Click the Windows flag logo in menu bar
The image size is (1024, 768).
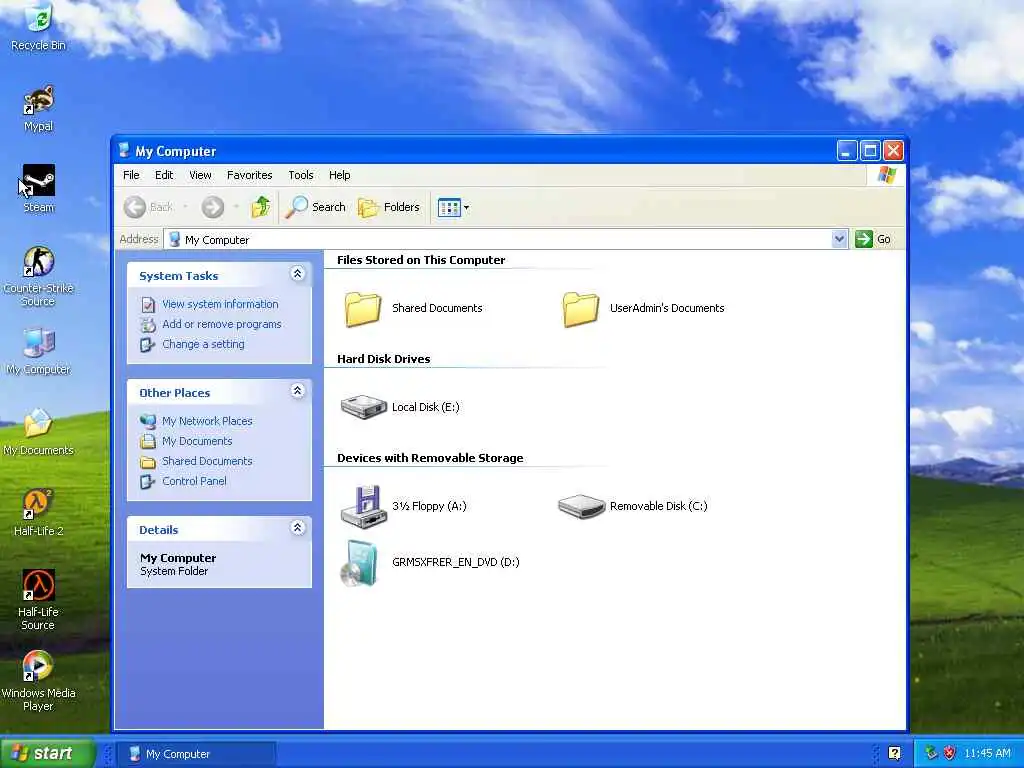[x=886, y=175]
